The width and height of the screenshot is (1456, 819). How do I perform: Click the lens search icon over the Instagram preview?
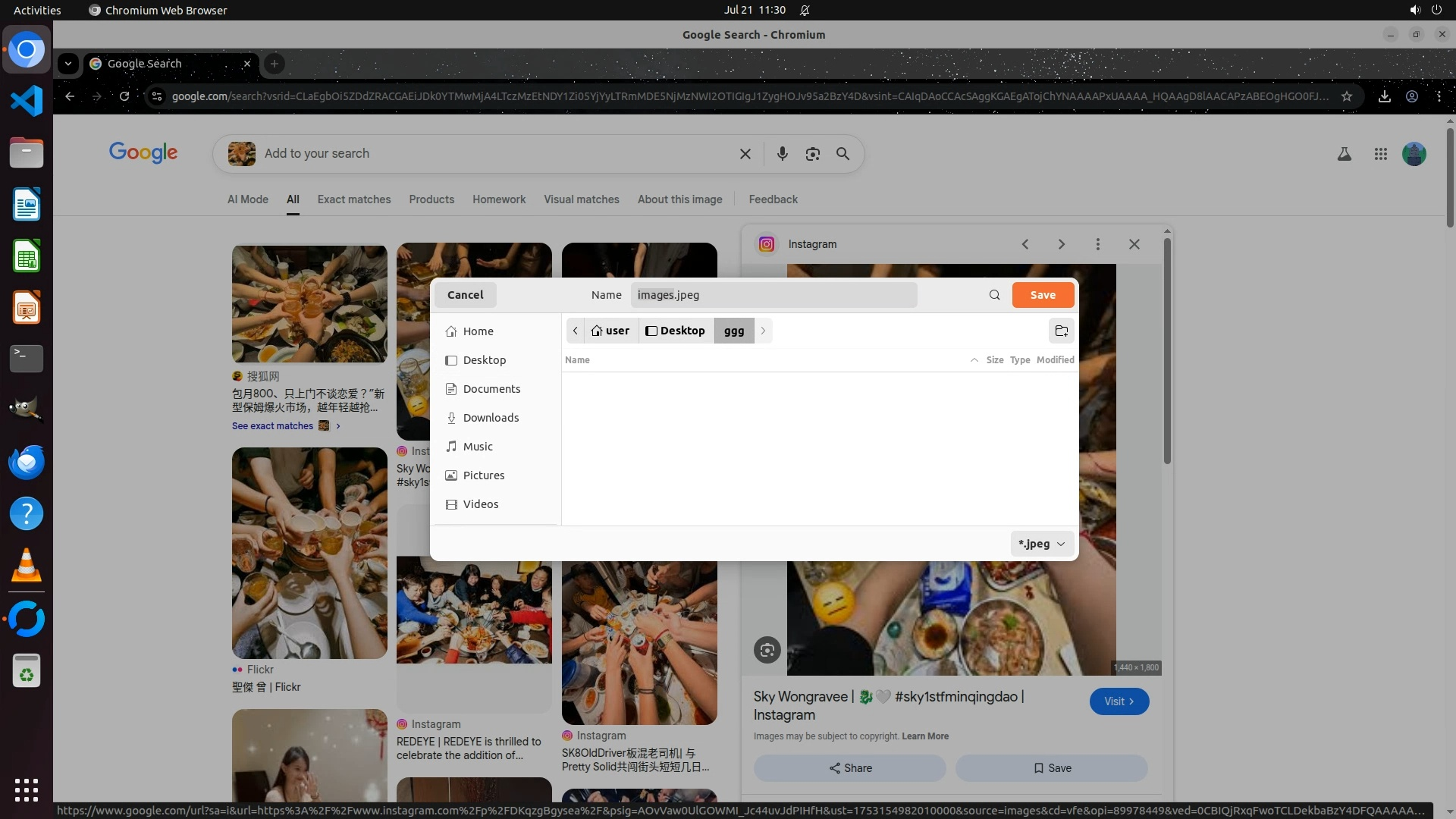(767, 650)
